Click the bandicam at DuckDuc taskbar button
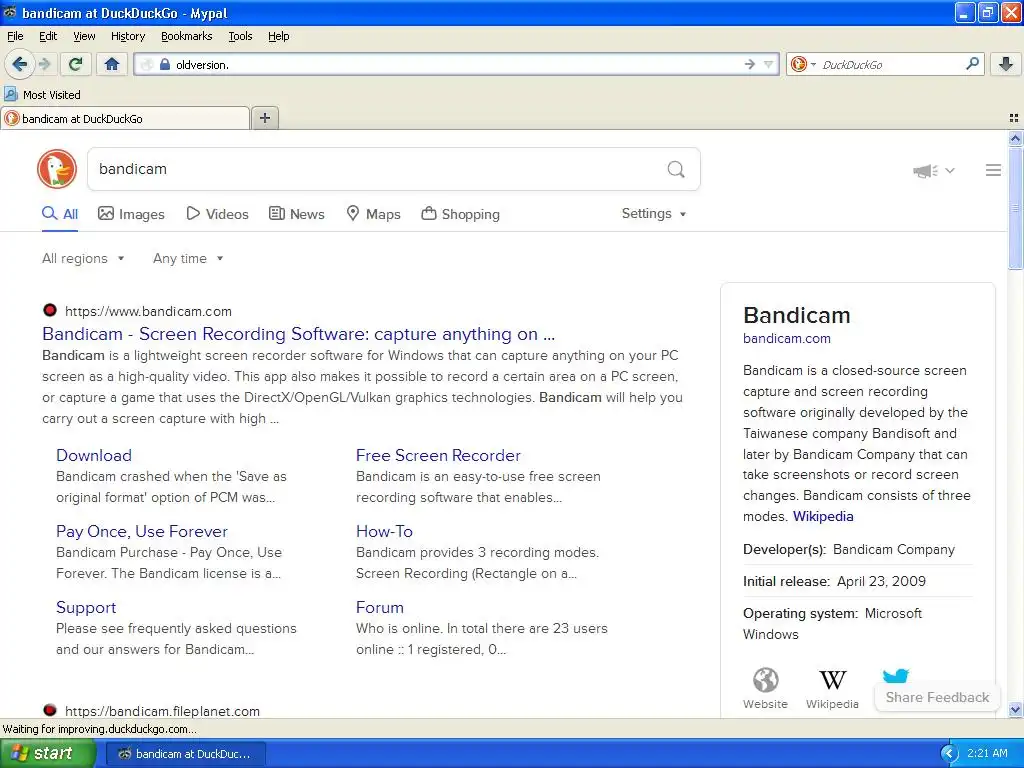1024x768 pixels. 185,754
